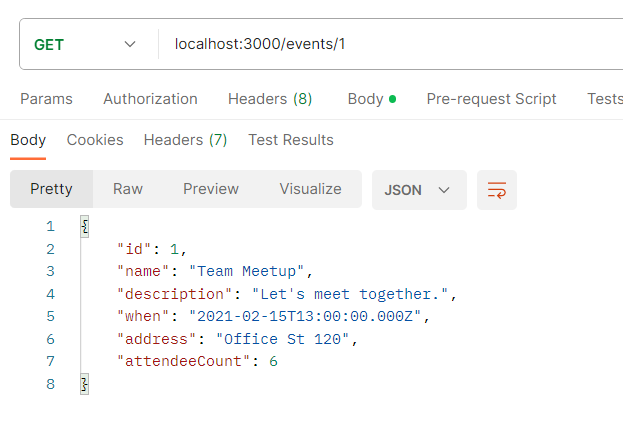Select the response Body tab

point(28,140)
